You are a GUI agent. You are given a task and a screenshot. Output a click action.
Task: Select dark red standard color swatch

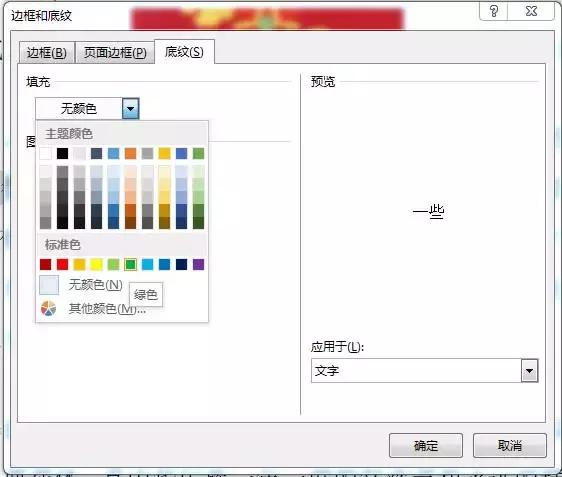46,264
